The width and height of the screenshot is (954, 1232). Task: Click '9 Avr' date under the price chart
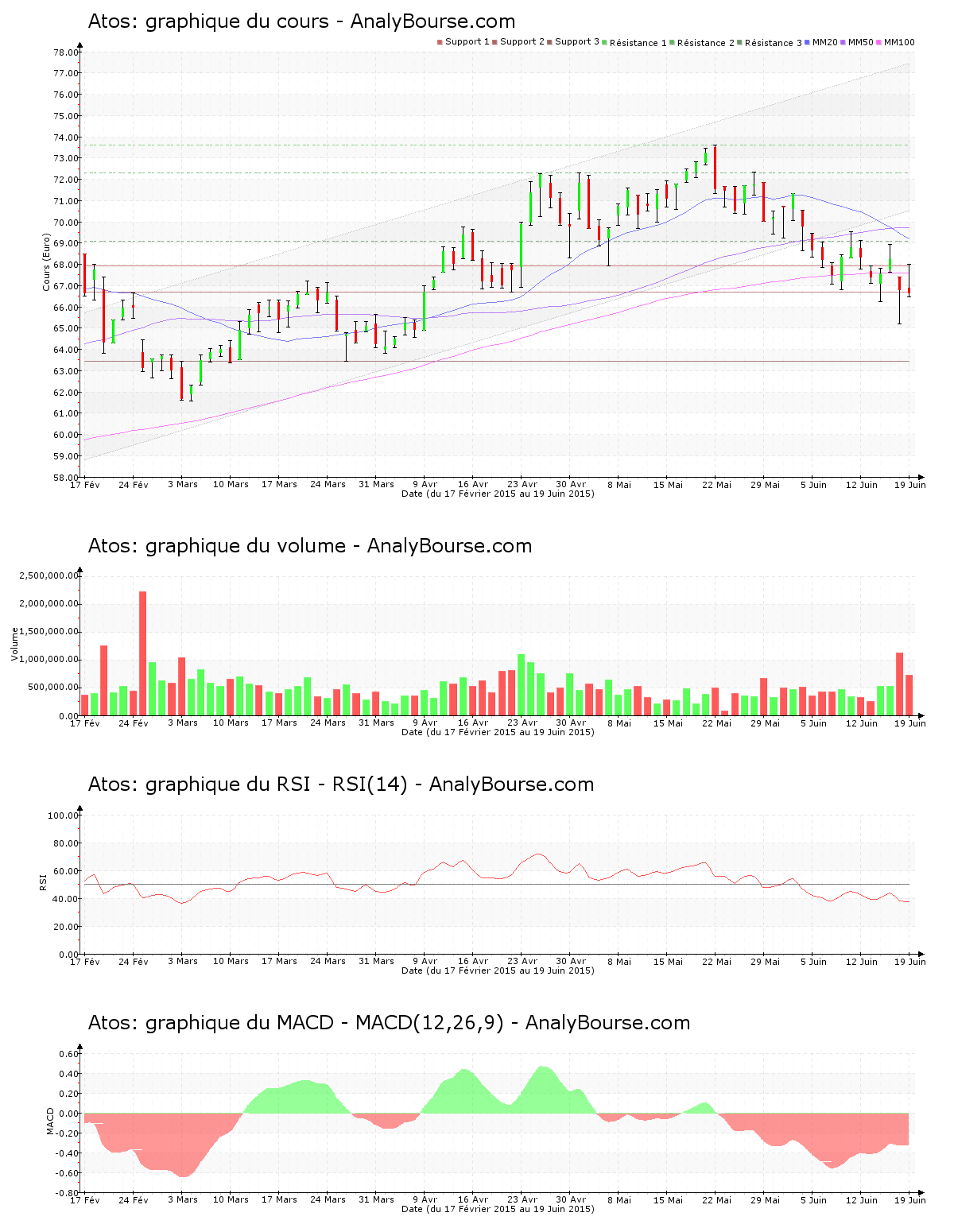[425, 485]
